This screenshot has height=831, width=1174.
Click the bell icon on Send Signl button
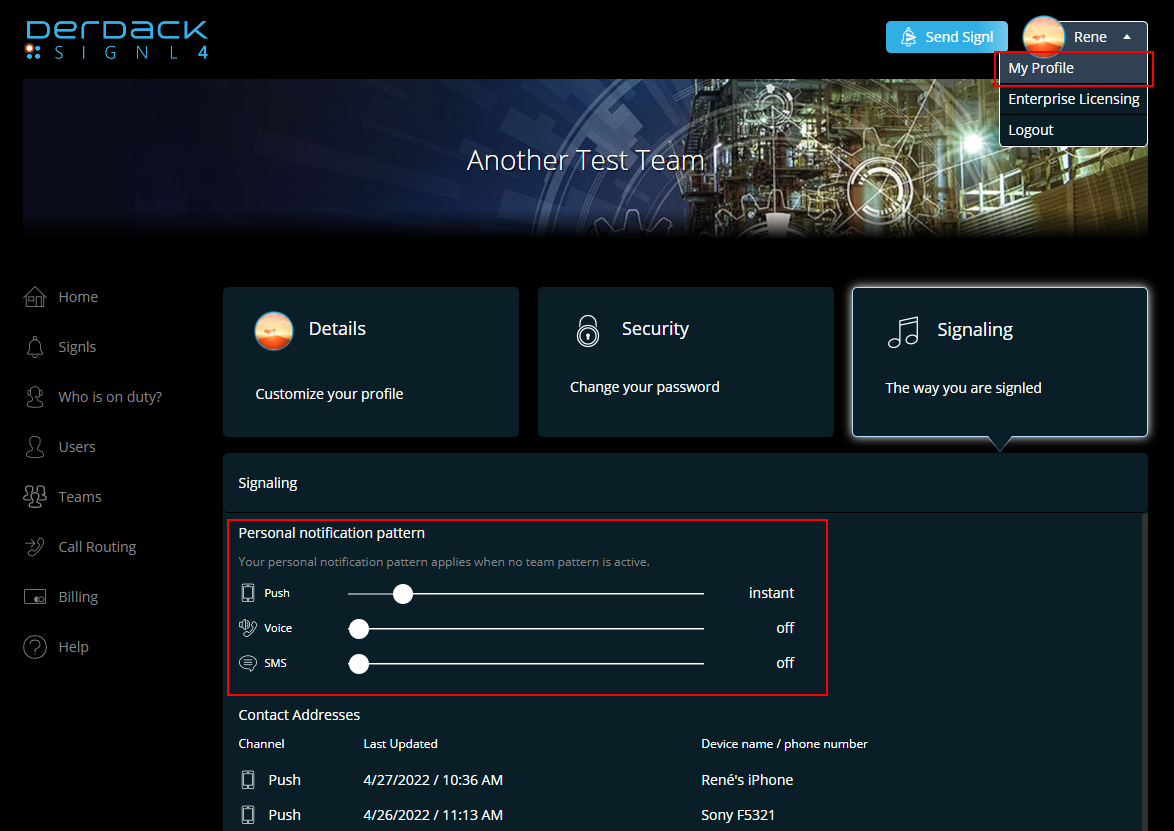(x=908, y=37)
